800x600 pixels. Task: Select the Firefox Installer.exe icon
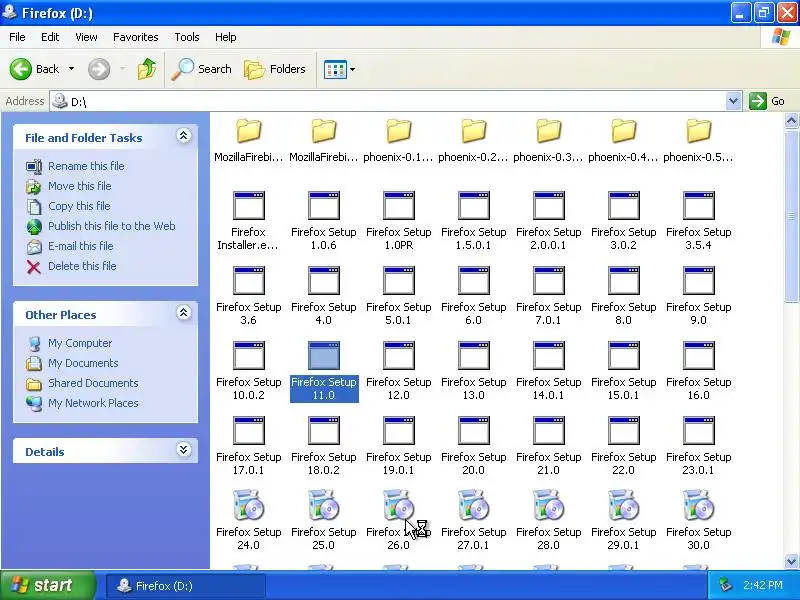(x=248, y=206)
